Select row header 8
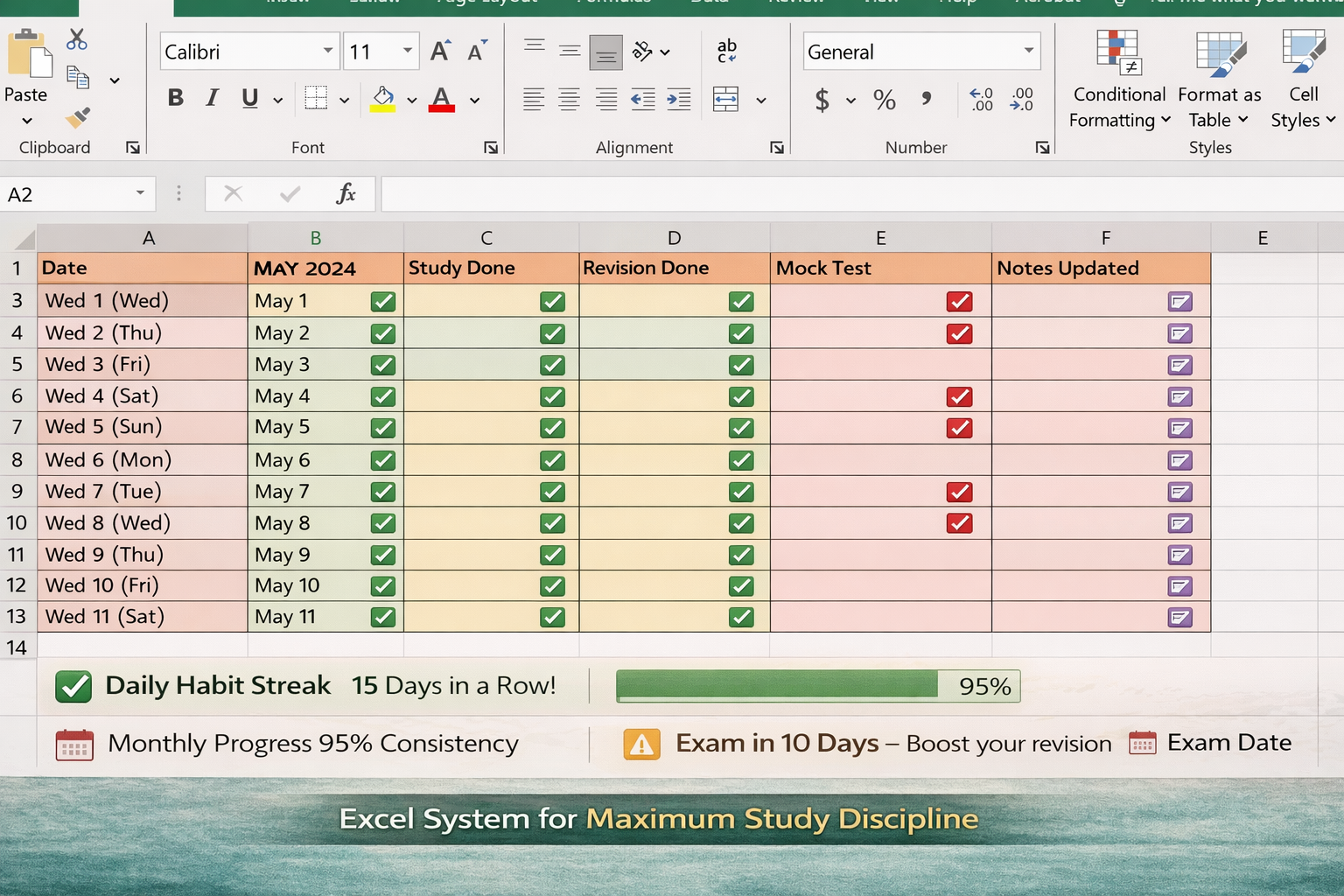 pyautogui.click(x=17, y=459)
